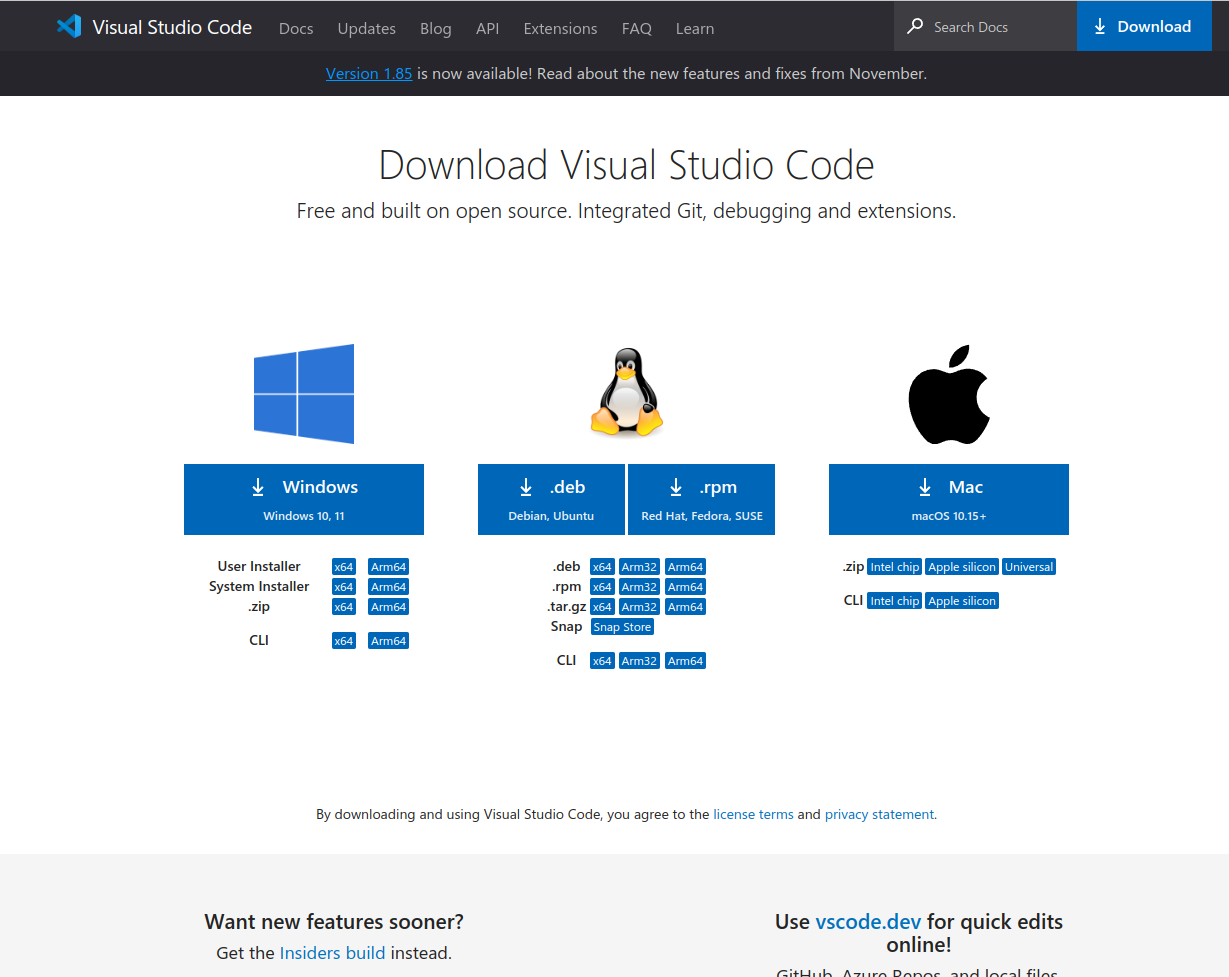The image size is (1229, 977).
Task: Go to the Blog page
Action: (x=436, y=28)
